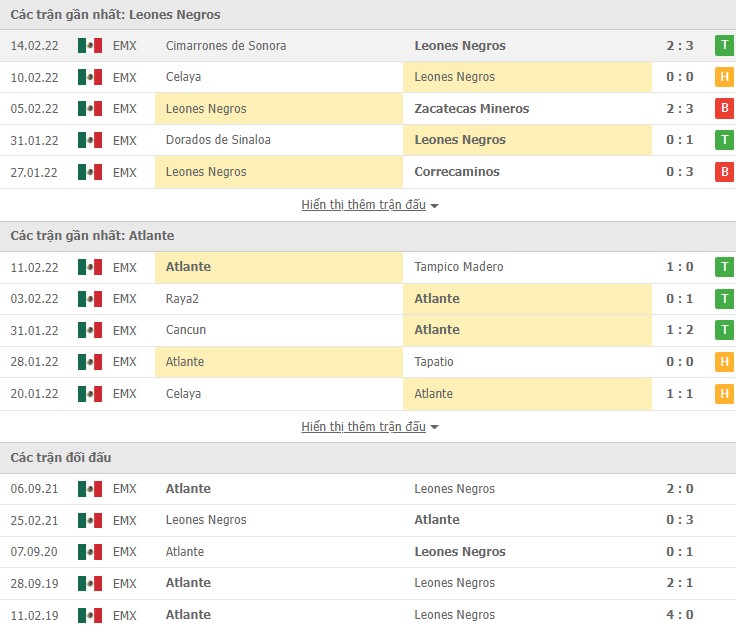
Task: Click the 2 : 3 score on the 14.02.22 match
Action: pos(680,45)
